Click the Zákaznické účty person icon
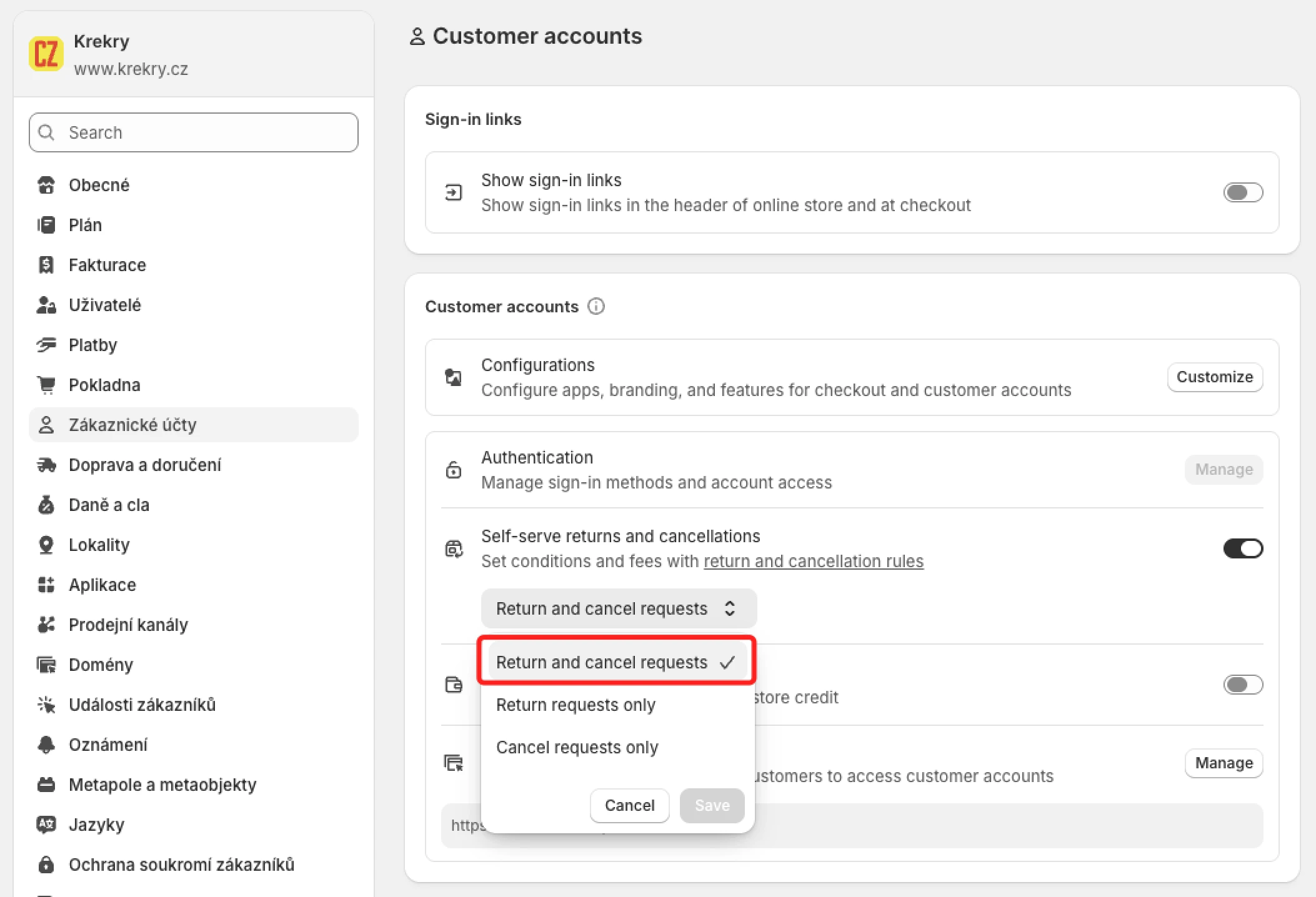Screen dimensions: 1316x897 (x=46, y=425)
